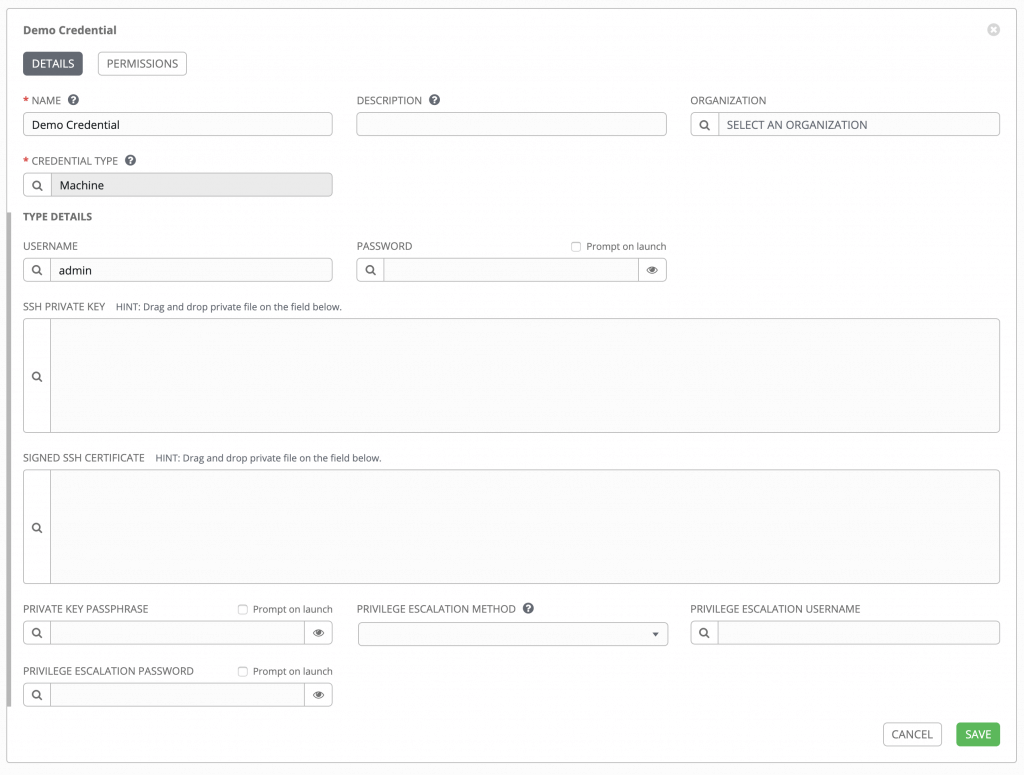The width and height of the screenshot is (1024, 775).
Task: Click the Signed SSH Certificate text area
Action: pyautogui.click(x=525, y=528)
